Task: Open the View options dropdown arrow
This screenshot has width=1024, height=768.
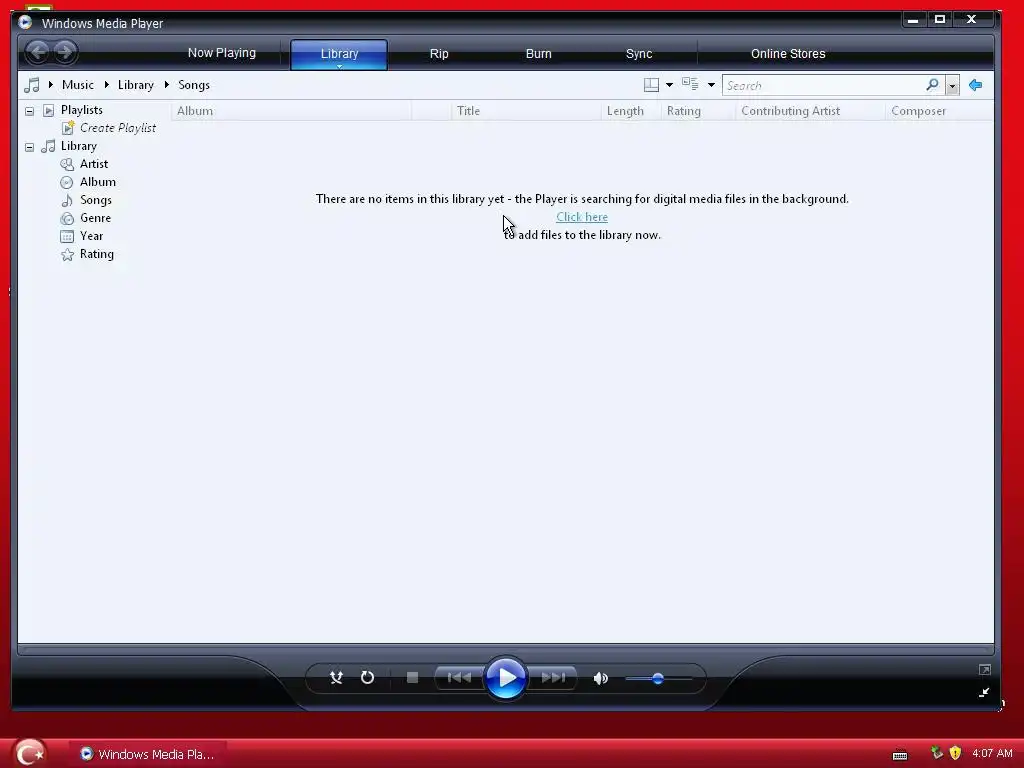Action: 711,85
